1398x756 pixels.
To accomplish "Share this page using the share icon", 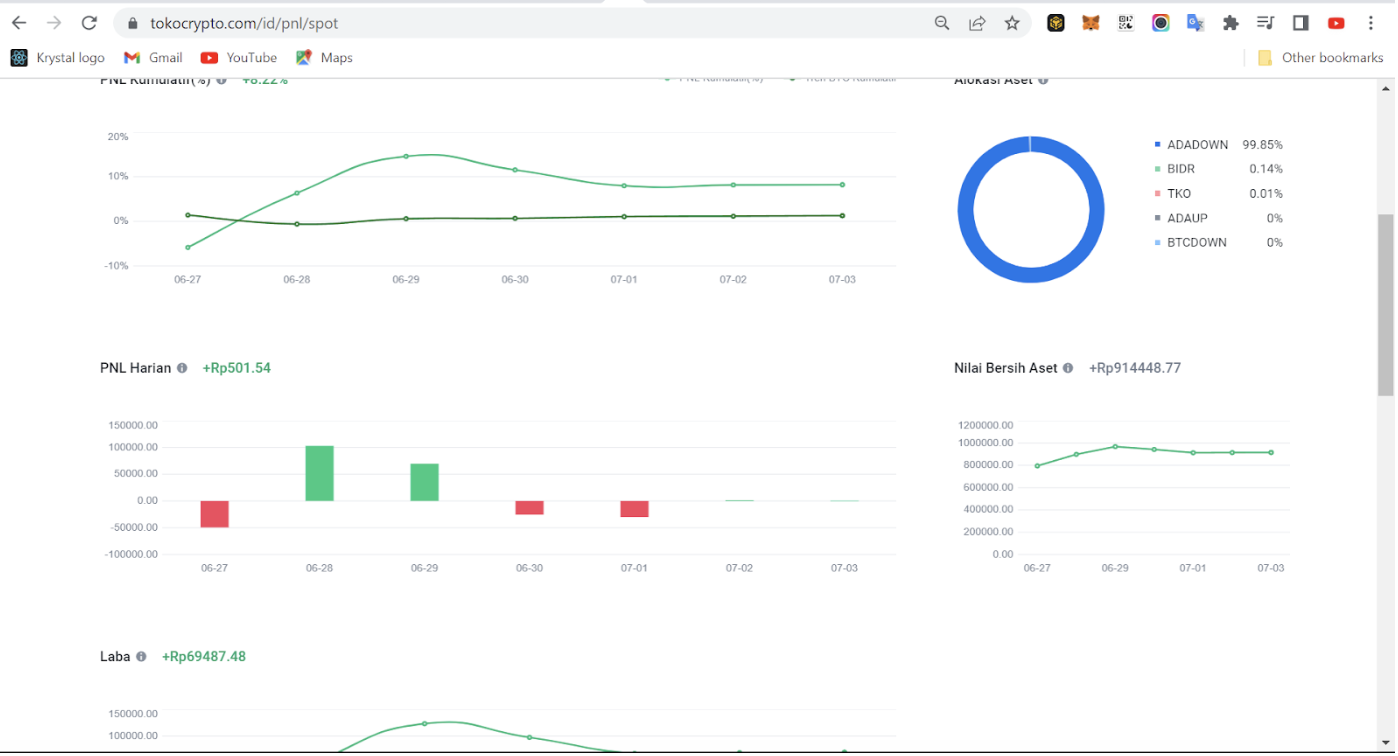I will (977, 23).
